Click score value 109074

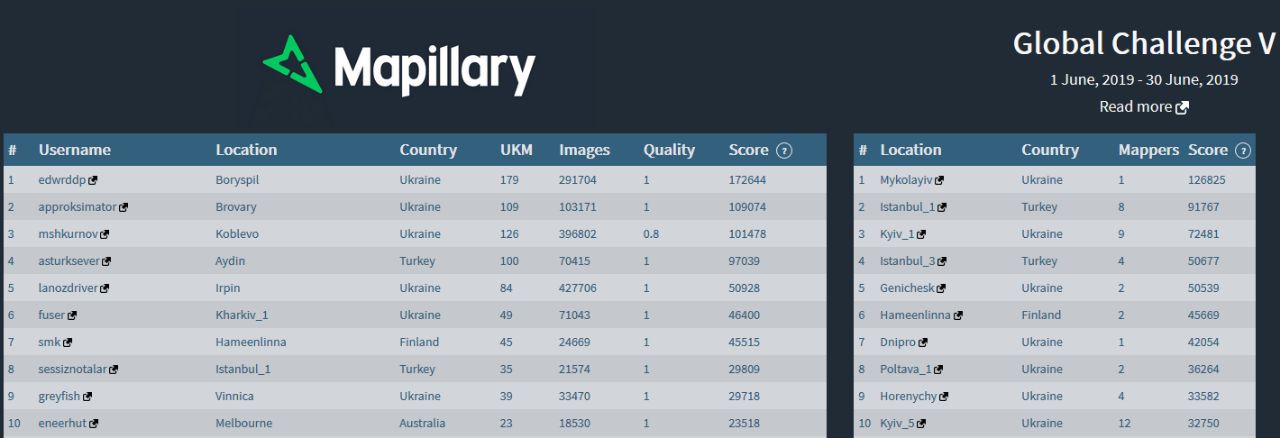(747, 207)
